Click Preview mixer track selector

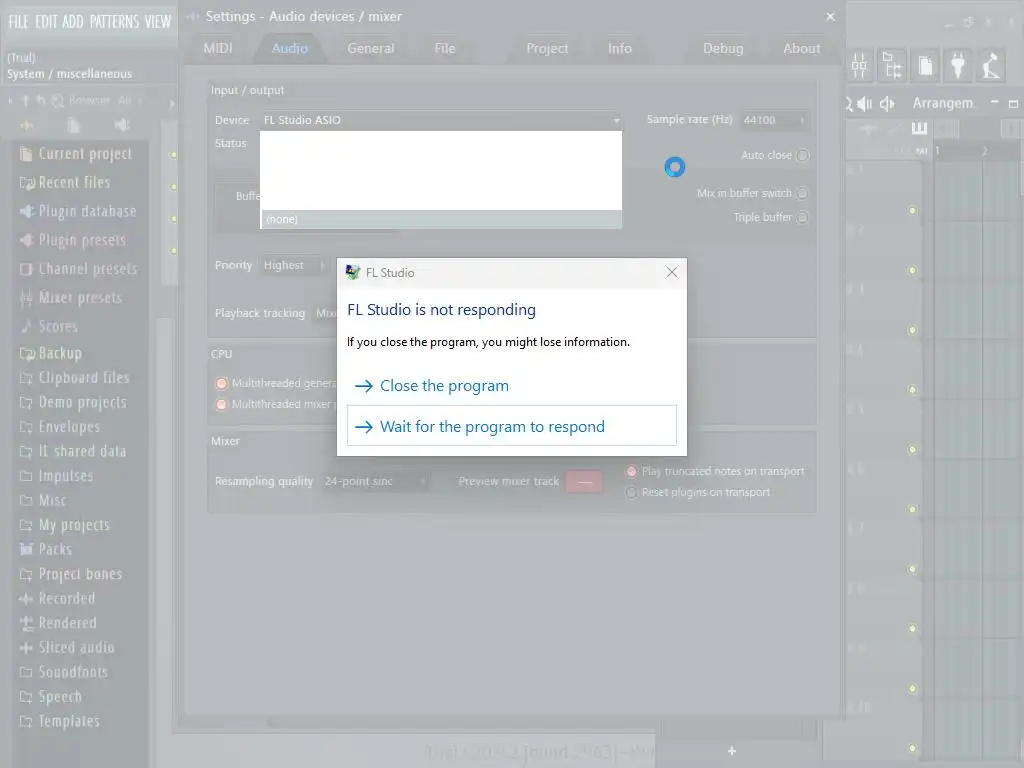[584, 482]
